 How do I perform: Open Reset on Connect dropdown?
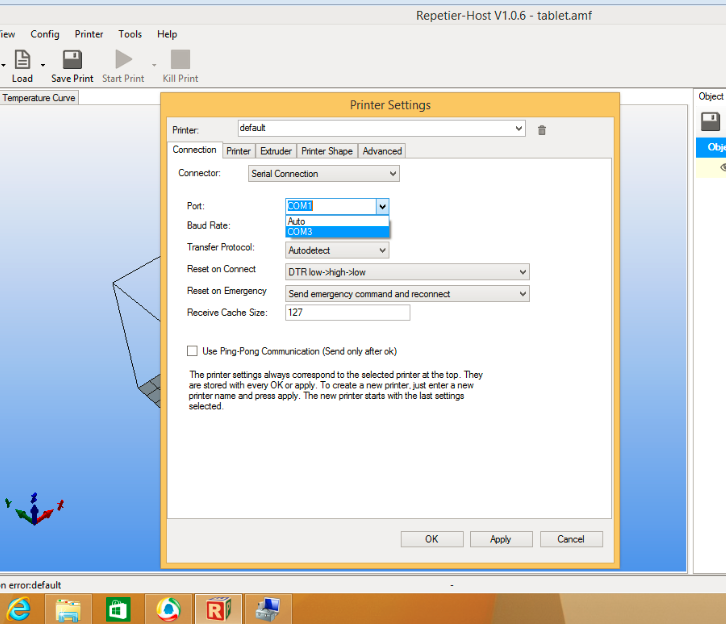coord(407,272)
